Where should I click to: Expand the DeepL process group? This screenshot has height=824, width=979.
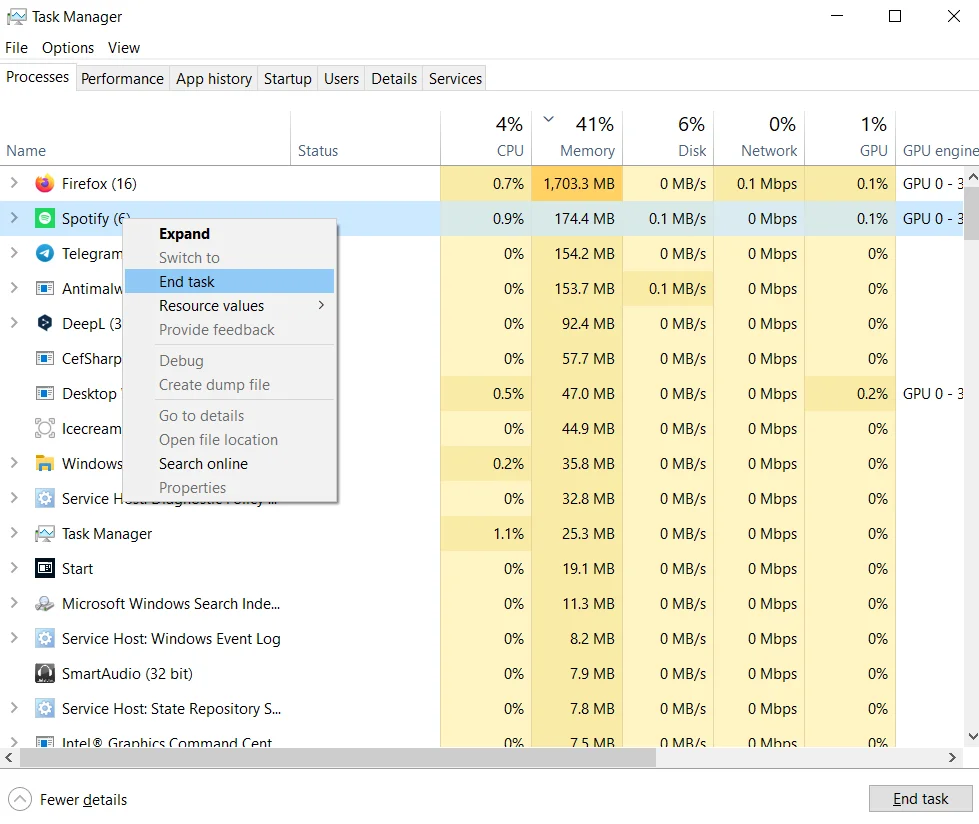point(14,323)
